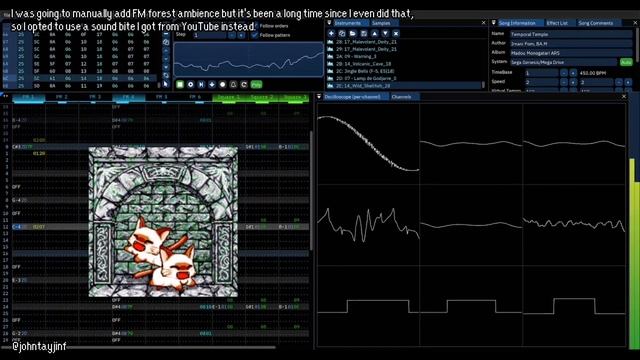640x360 pixels.
Task: Increase the second Speed value
Action: click(628, 82)
